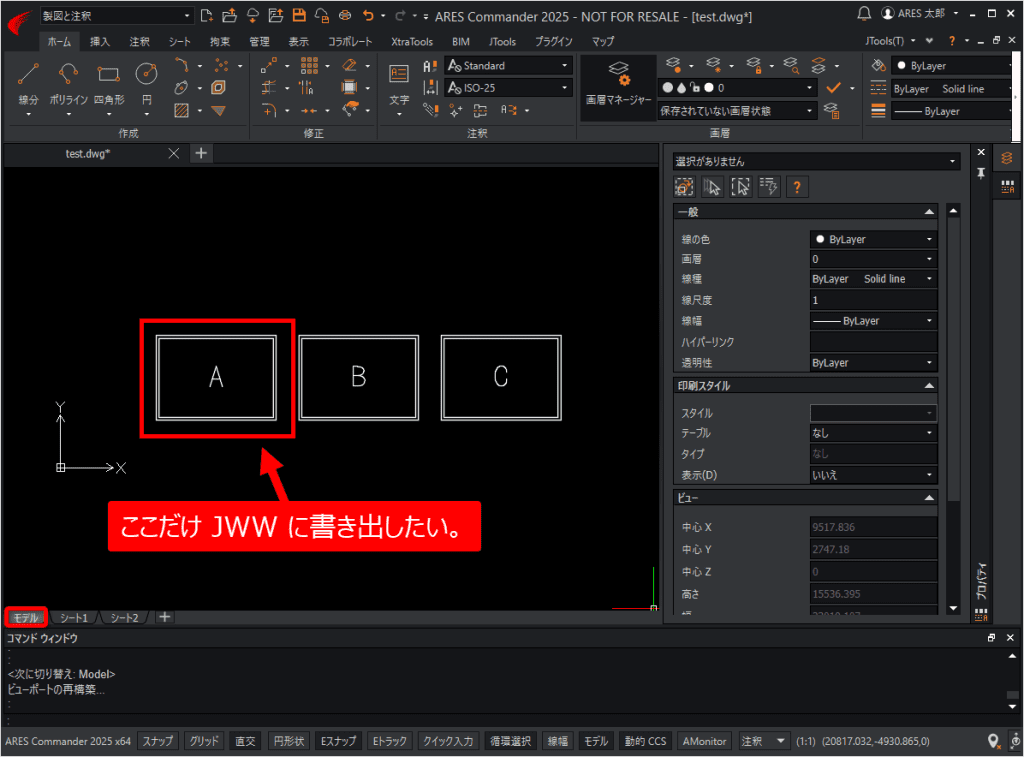Click the Print icon in quick access toolbar

click(x=345, y=16)
